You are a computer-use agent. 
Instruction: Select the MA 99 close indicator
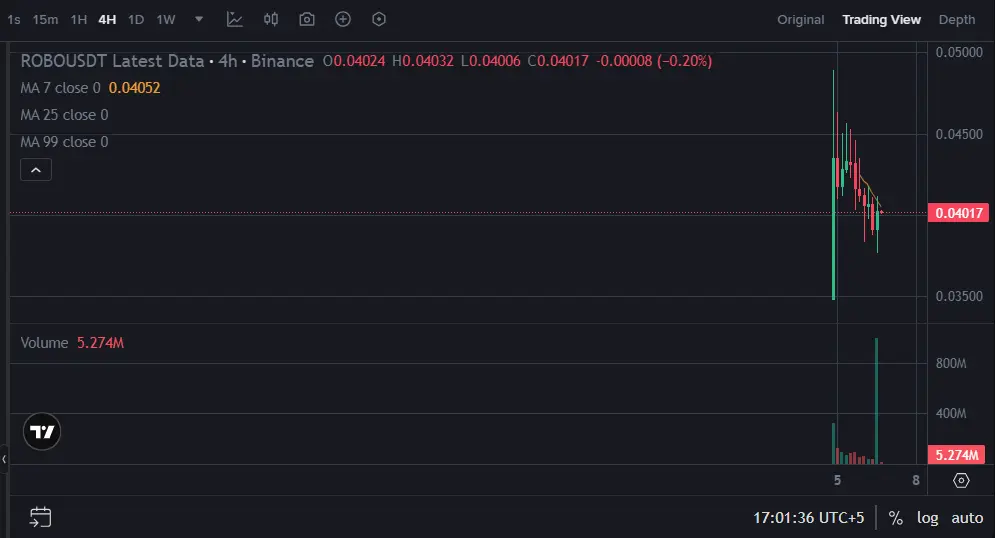pyautogui.click(x=64, y=142)
